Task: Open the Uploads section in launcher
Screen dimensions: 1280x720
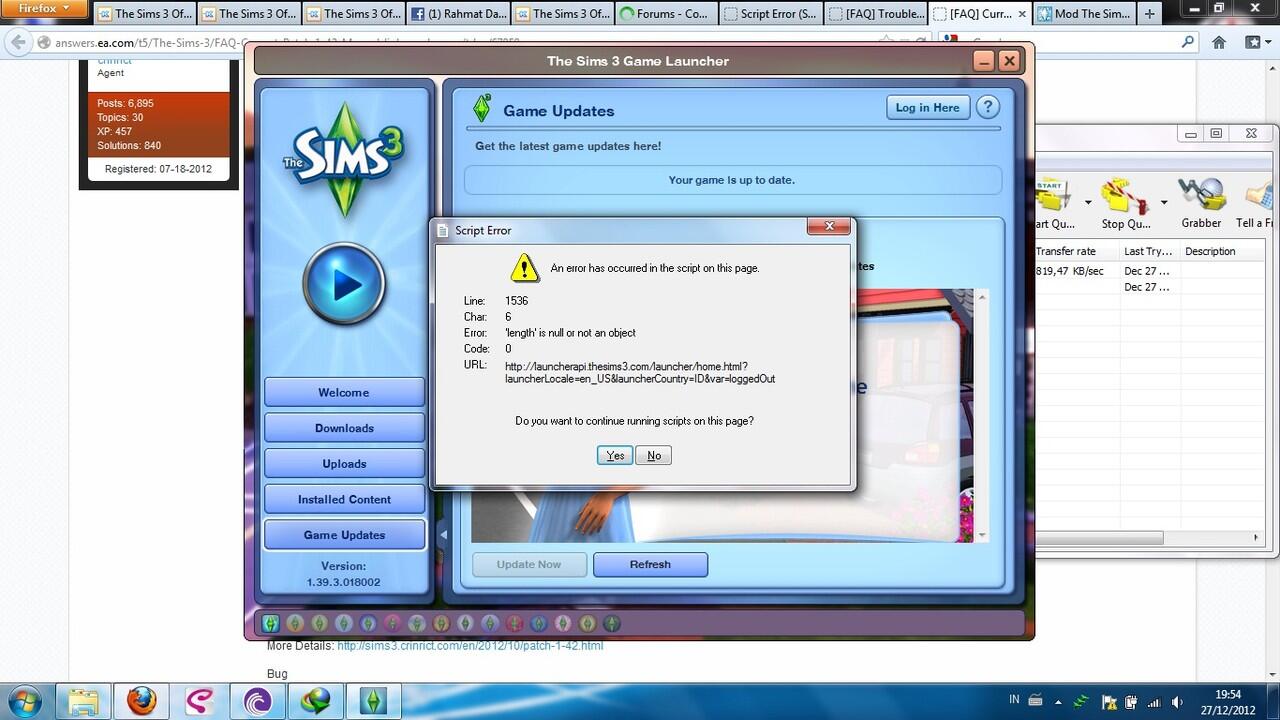Action: 344,464
